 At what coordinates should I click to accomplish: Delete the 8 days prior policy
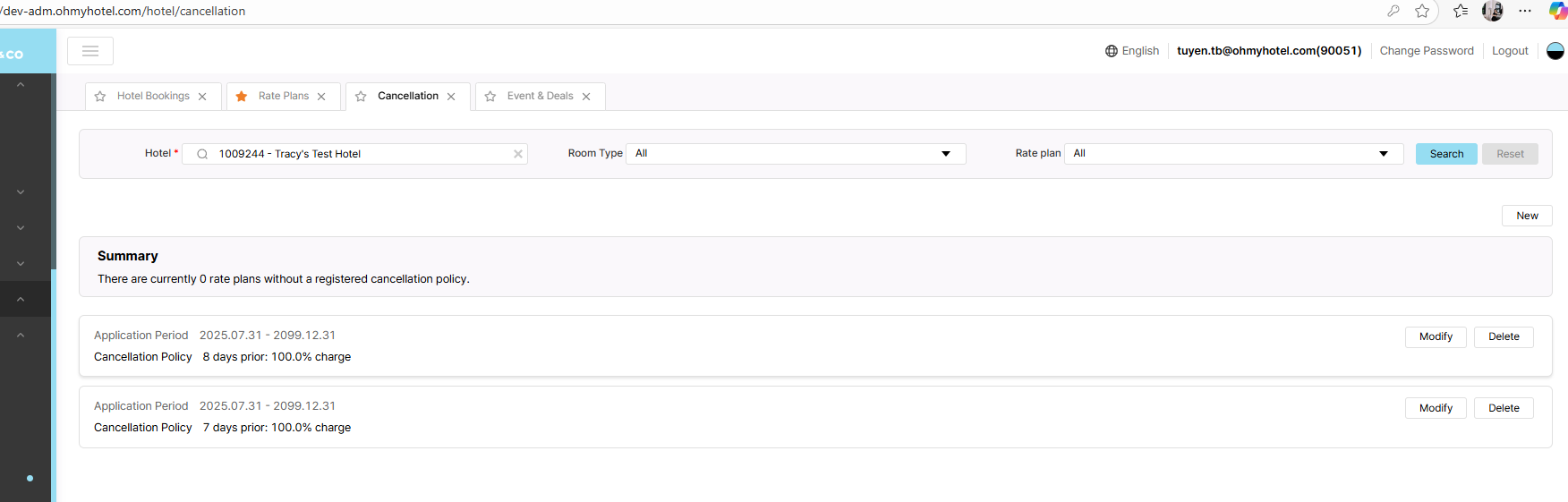1504,337
